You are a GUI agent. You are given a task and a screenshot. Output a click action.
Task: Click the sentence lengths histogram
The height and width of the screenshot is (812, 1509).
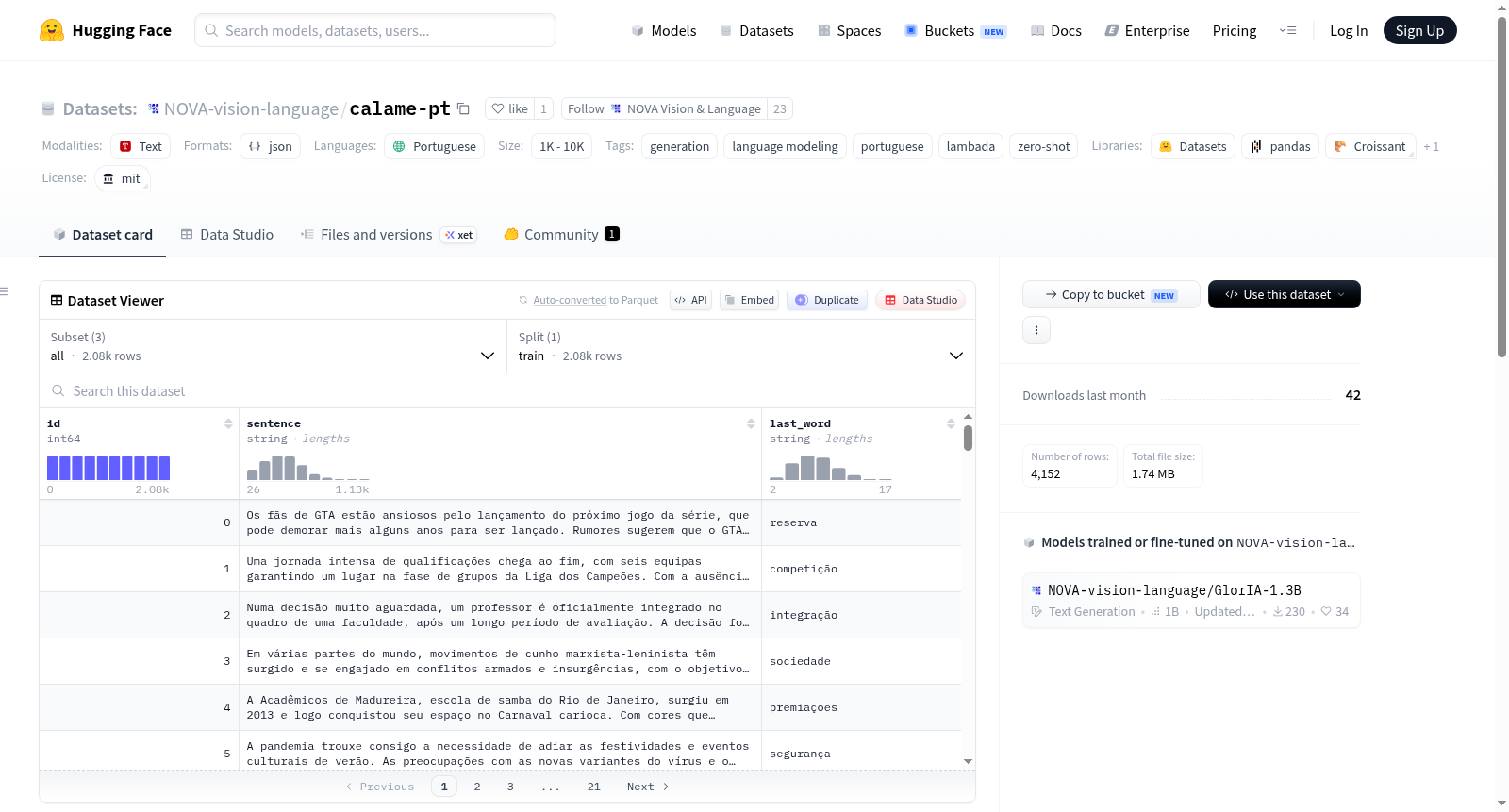point(308,468)
